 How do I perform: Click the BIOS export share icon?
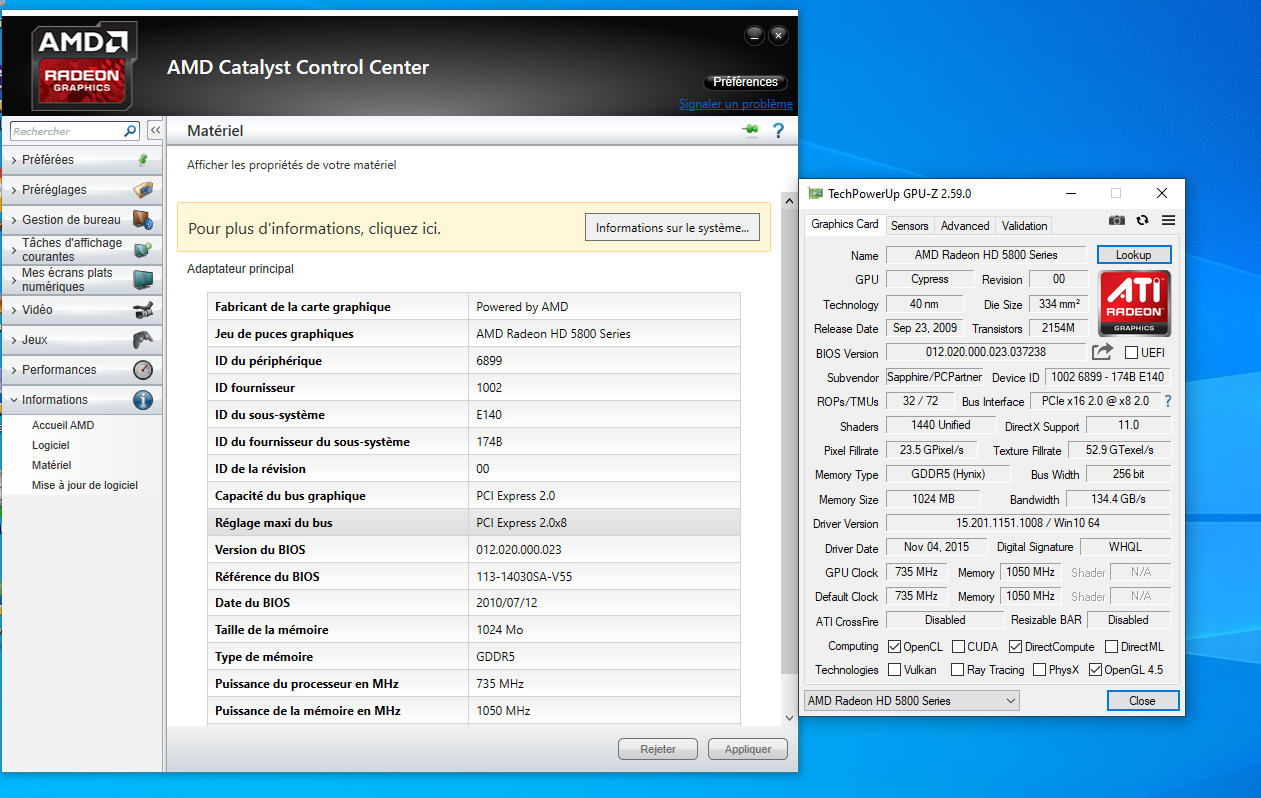1102,352
